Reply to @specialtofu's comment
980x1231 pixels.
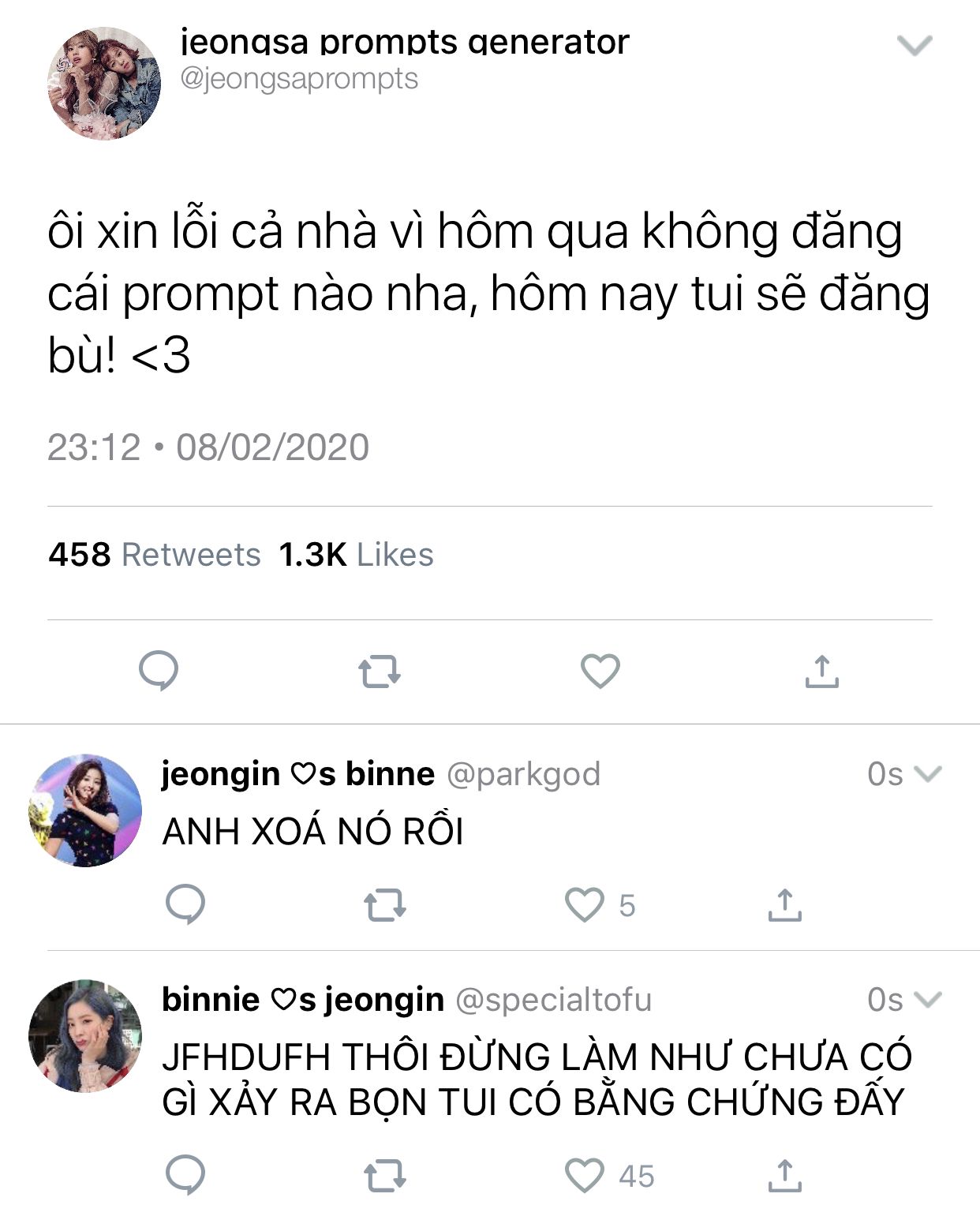185,1175
